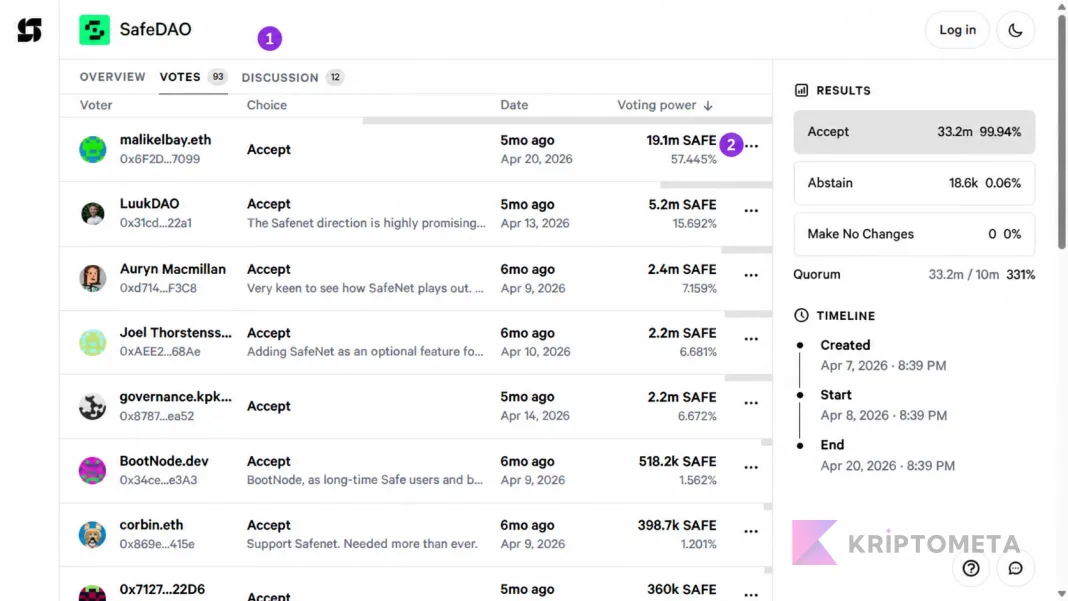The height and width of the screenshot is (601, 1068).
Task: Click the Choice column header
Action: tap(267, 105)
